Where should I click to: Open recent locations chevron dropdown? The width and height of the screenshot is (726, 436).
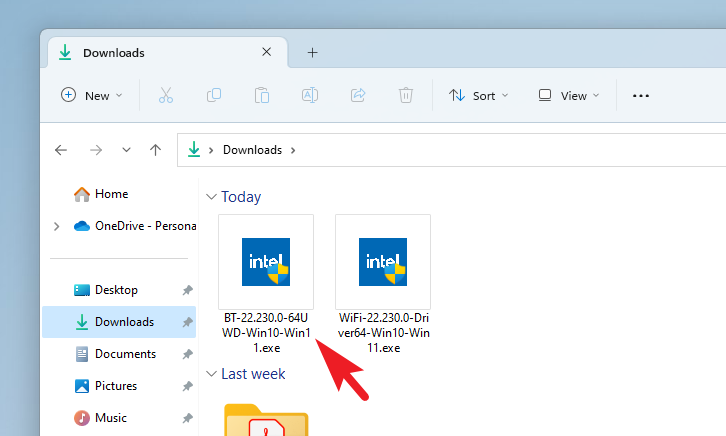point(126,150)
